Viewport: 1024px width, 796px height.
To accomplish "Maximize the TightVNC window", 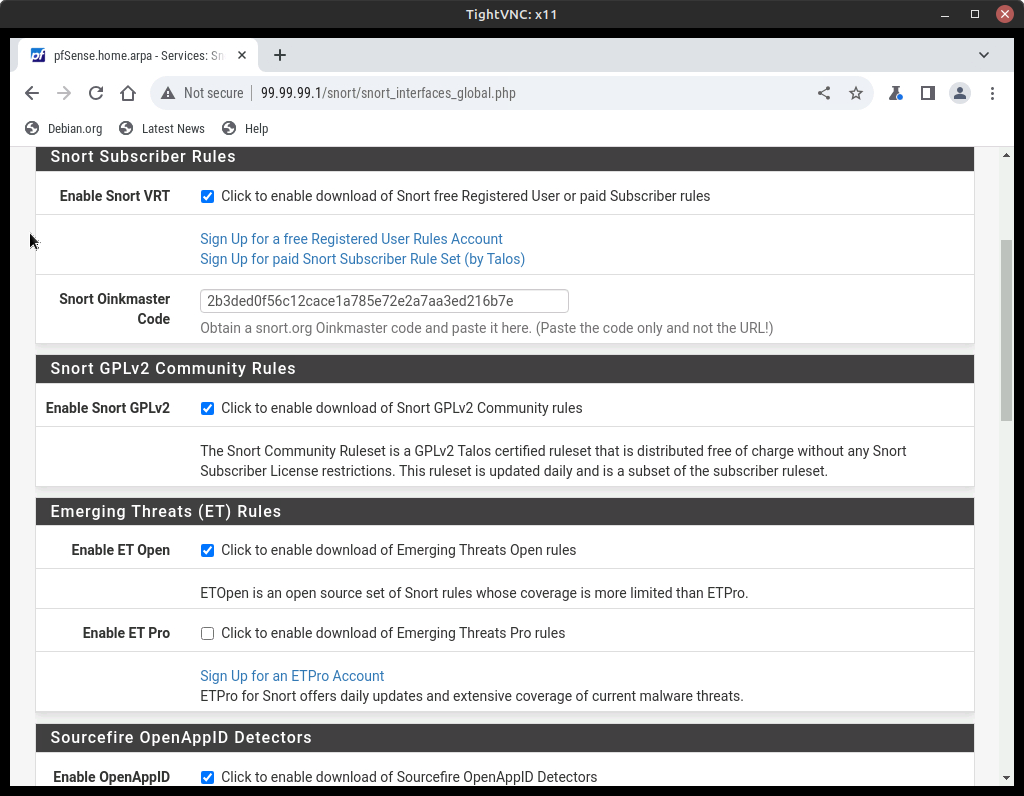I will click(974, 14).
